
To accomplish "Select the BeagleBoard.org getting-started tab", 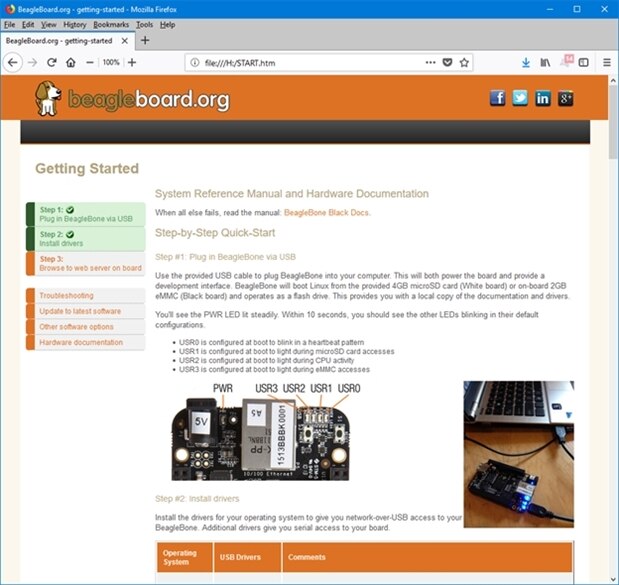I will tap(68, 41).
